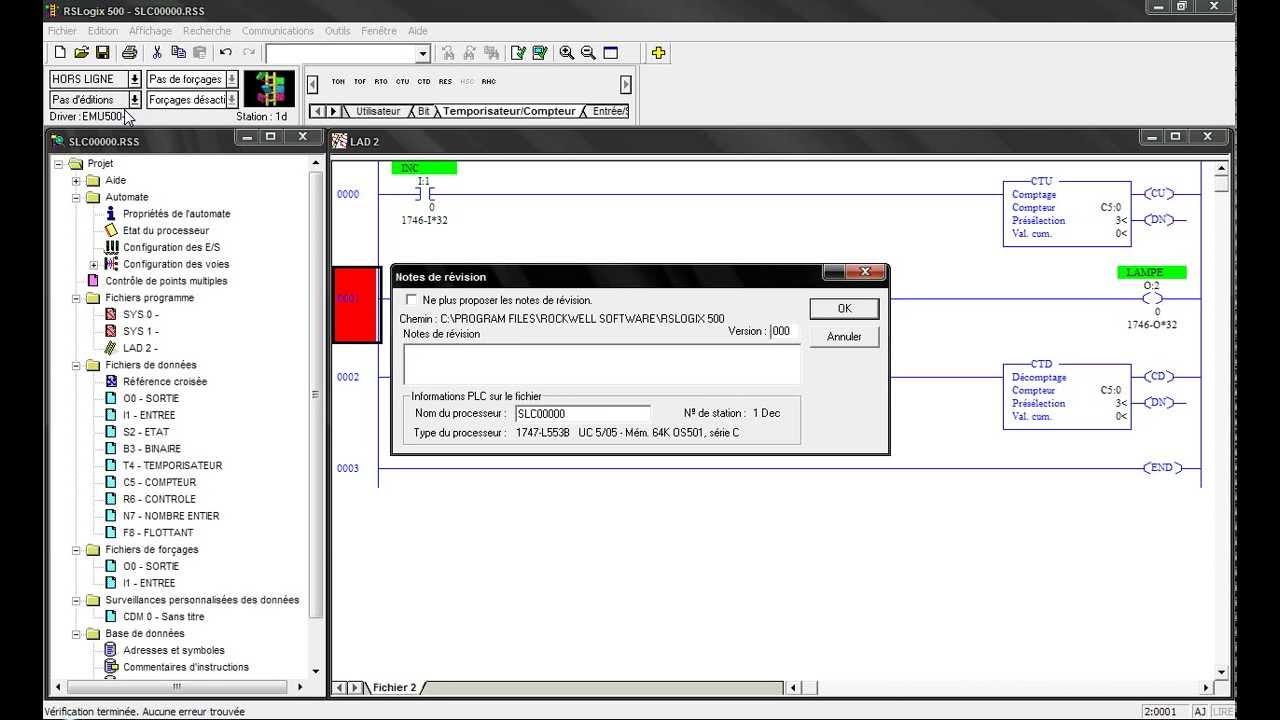
Task: Insert a CTD count-down instruction
Action: (424, 82)
